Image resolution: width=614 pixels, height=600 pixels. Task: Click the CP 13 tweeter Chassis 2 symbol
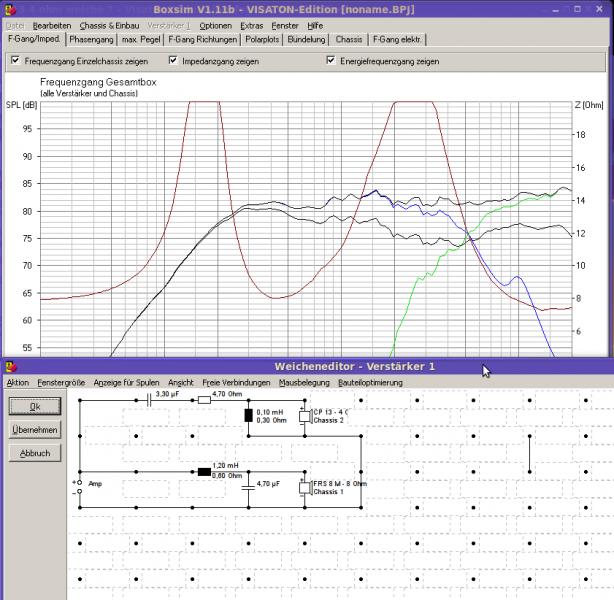(x=305, y=416)
